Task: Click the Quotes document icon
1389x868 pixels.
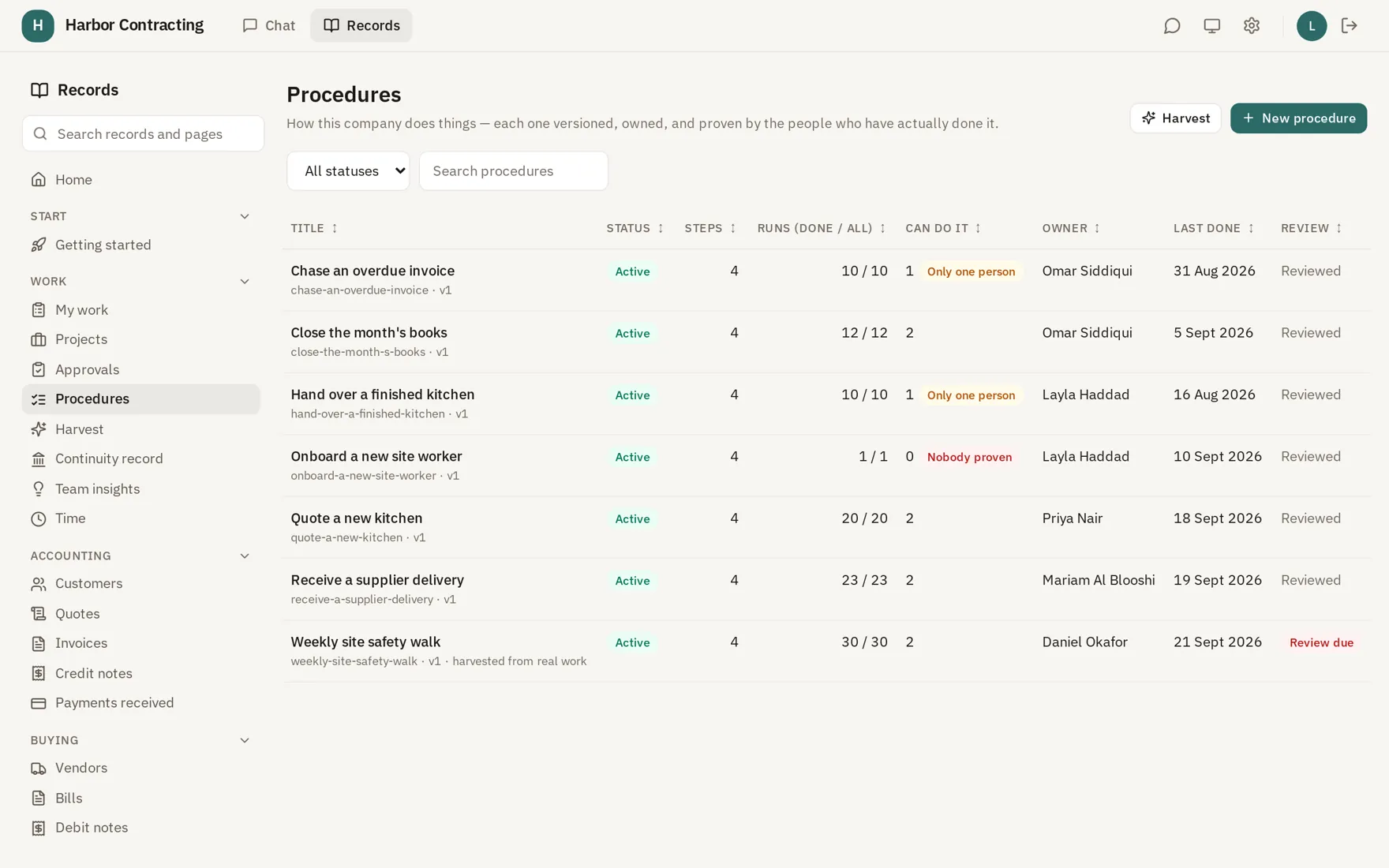Action: click(39, 613)
